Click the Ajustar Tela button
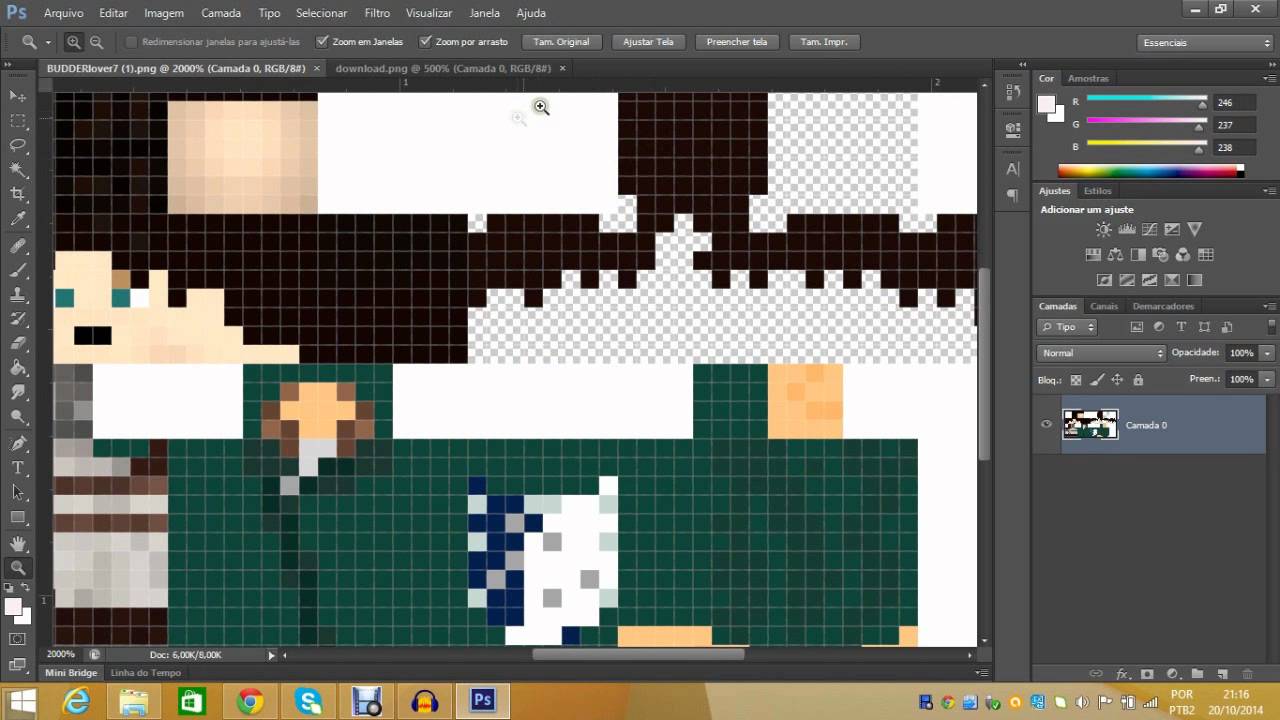The image size is (1280, 720). coord(648,42)
